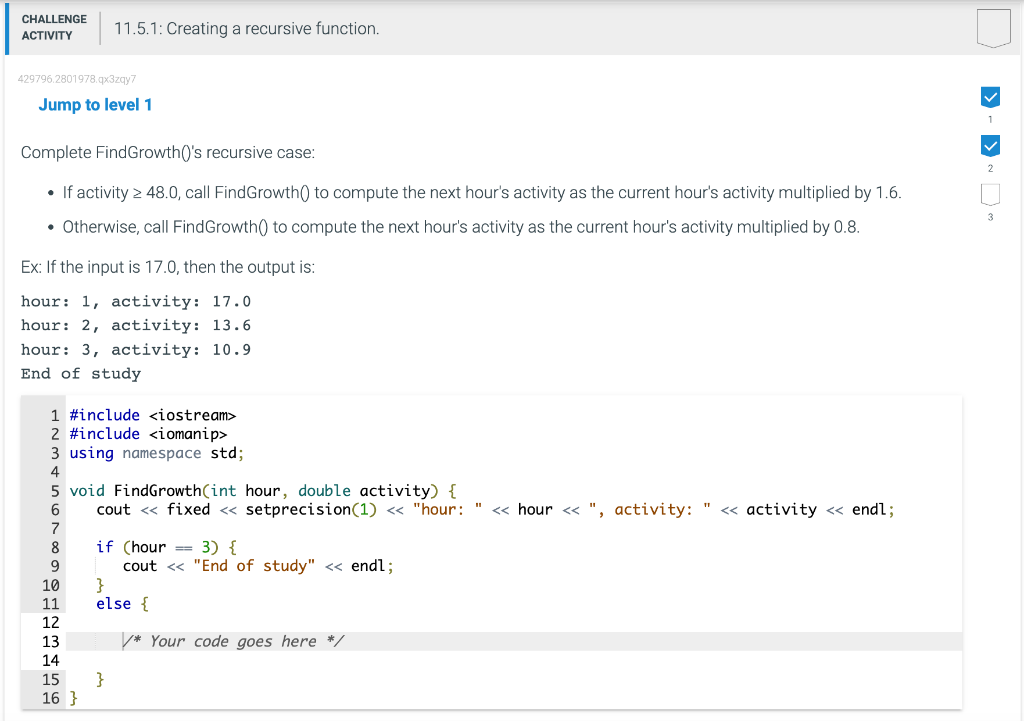Select completed level 1 checkmark
This screenshot has width=1024, height=721.
click(990, 97)
